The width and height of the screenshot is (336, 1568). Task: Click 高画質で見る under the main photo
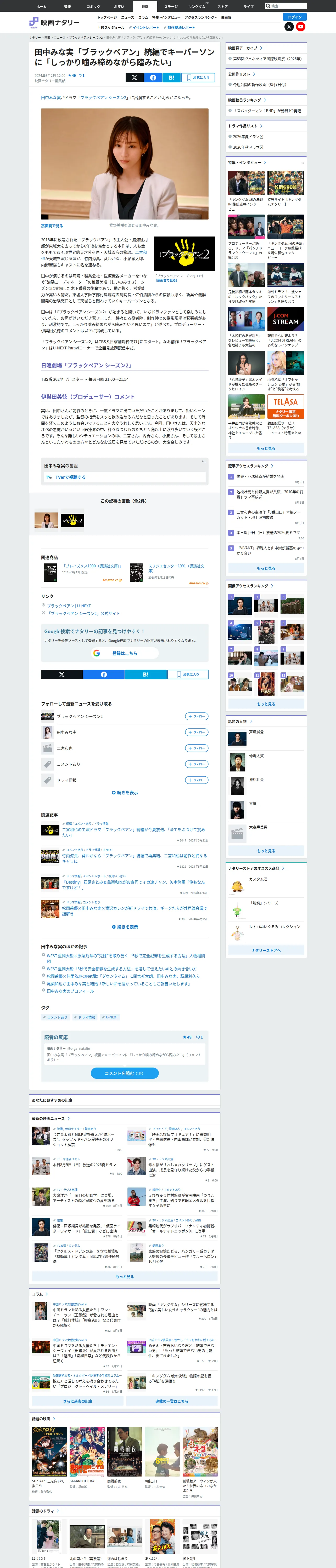click(52, 225)
